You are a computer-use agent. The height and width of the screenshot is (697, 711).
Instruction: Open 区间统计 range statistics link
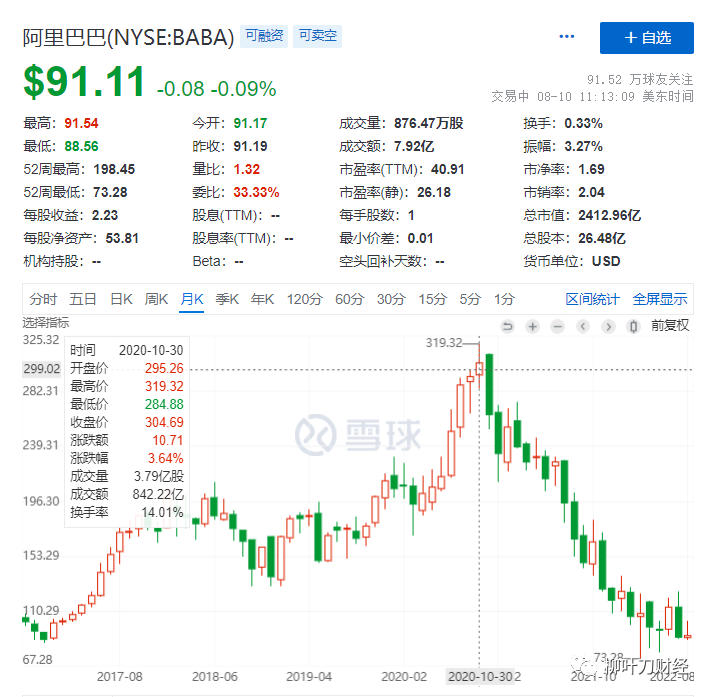[x=592, y=299]
